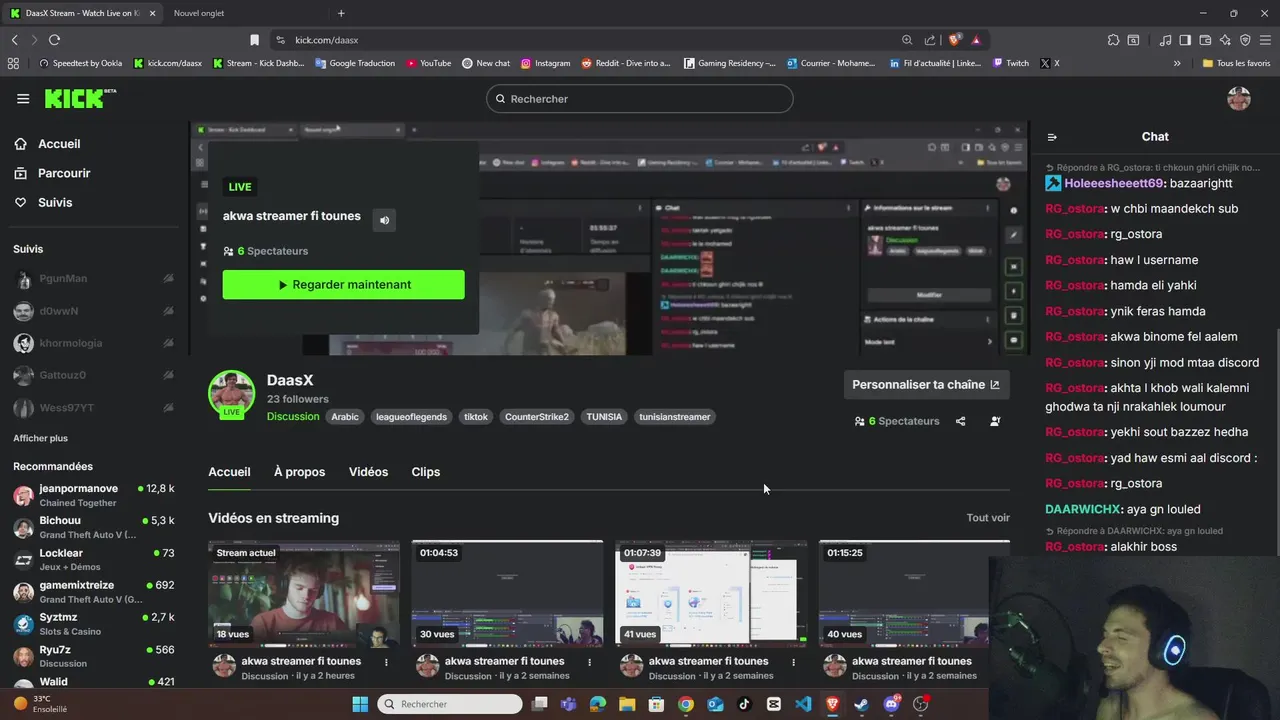Image resolution: width=1280 pixels, height=720 pixels.
Task: Switch to the À propos tab
Action: coord(299,472)
